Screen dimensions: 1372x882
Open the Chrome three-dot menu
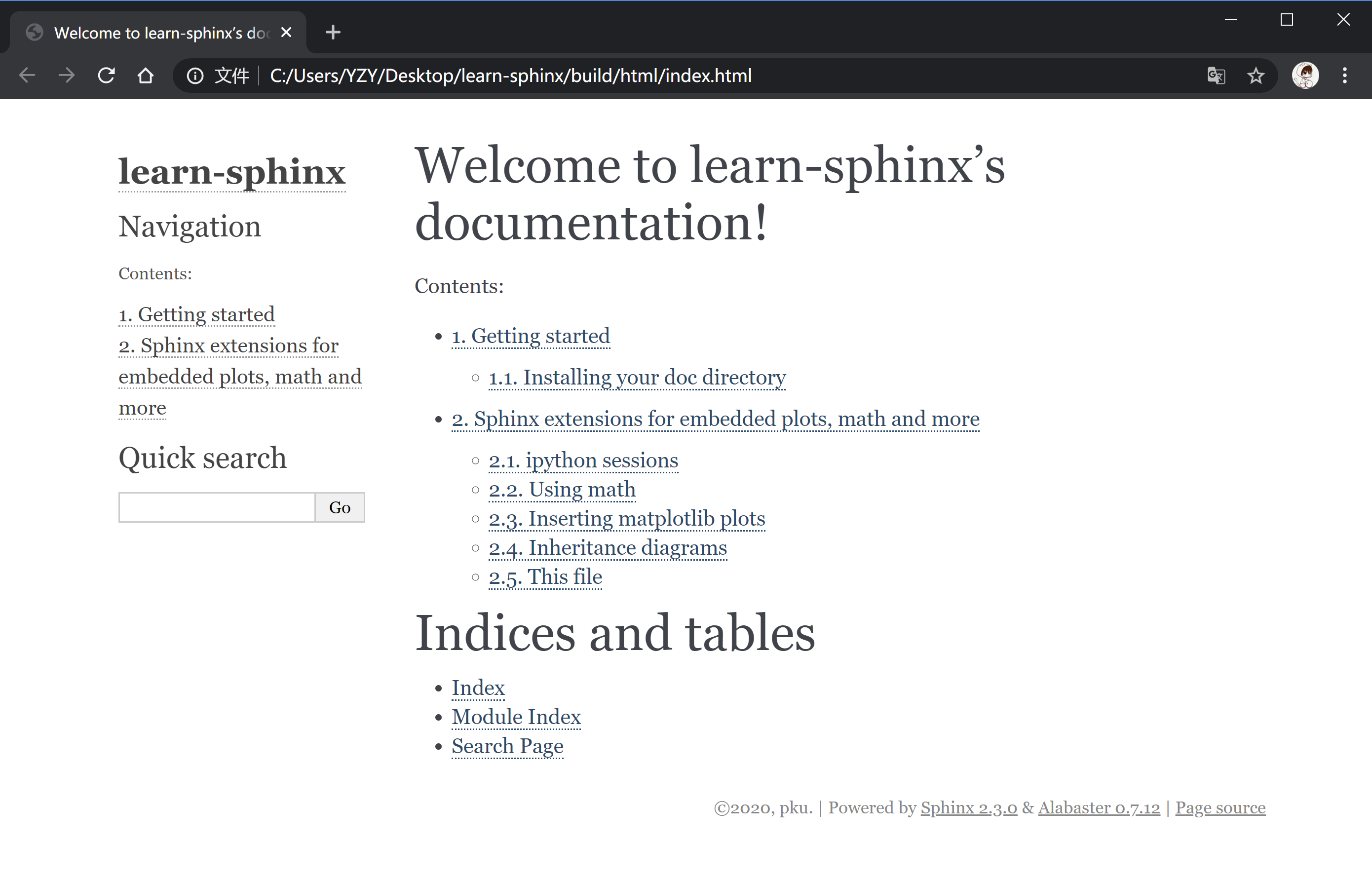click(x=1345, y=75)
